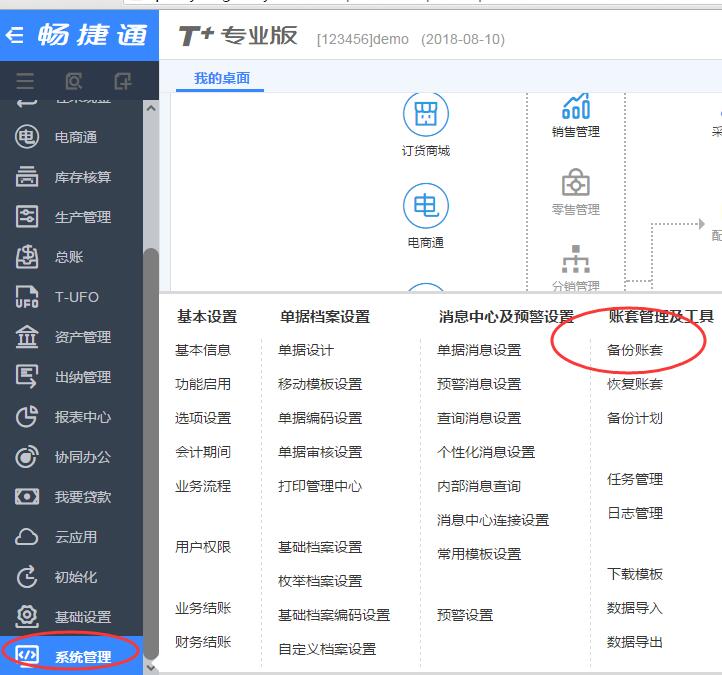722x675 pixels.
Task: Select the 生产管理 sidebar icon
Action: tap(26, 217)
